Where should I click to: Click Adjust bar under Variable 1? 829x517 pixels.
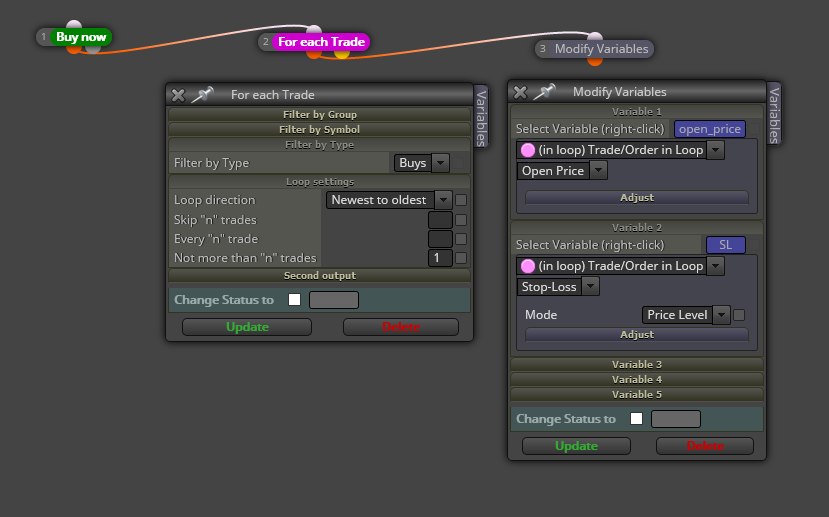pos(637,197)
